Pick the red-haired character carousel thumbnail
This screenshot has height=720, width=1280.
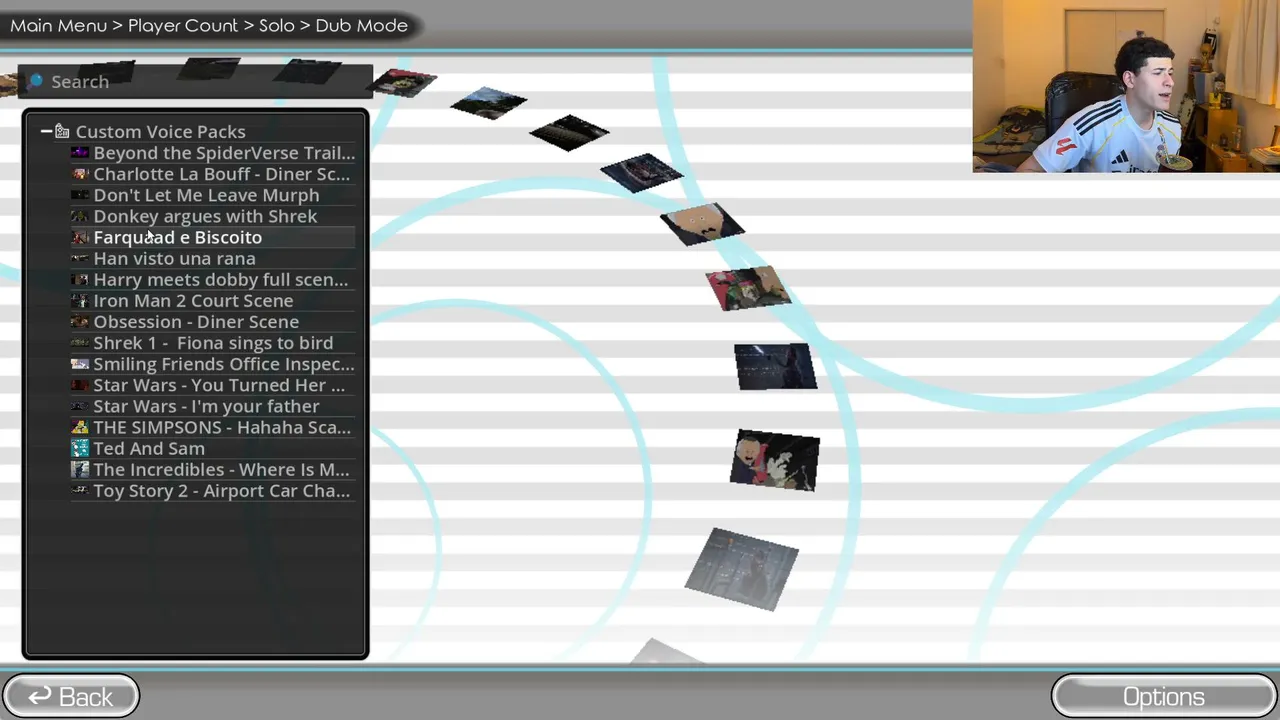click(x=748, y=288)
